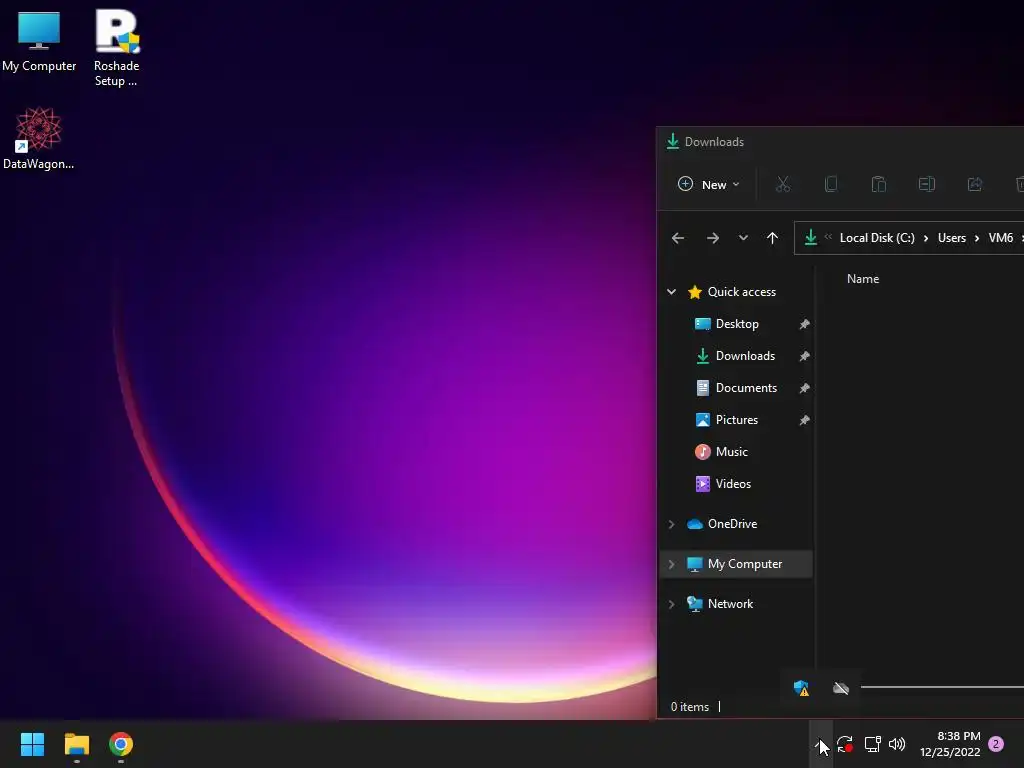Select Roshade Setup desktop icon
Image resolution: width=1024 pixels, height=768 pixels.
click(116, 47)
